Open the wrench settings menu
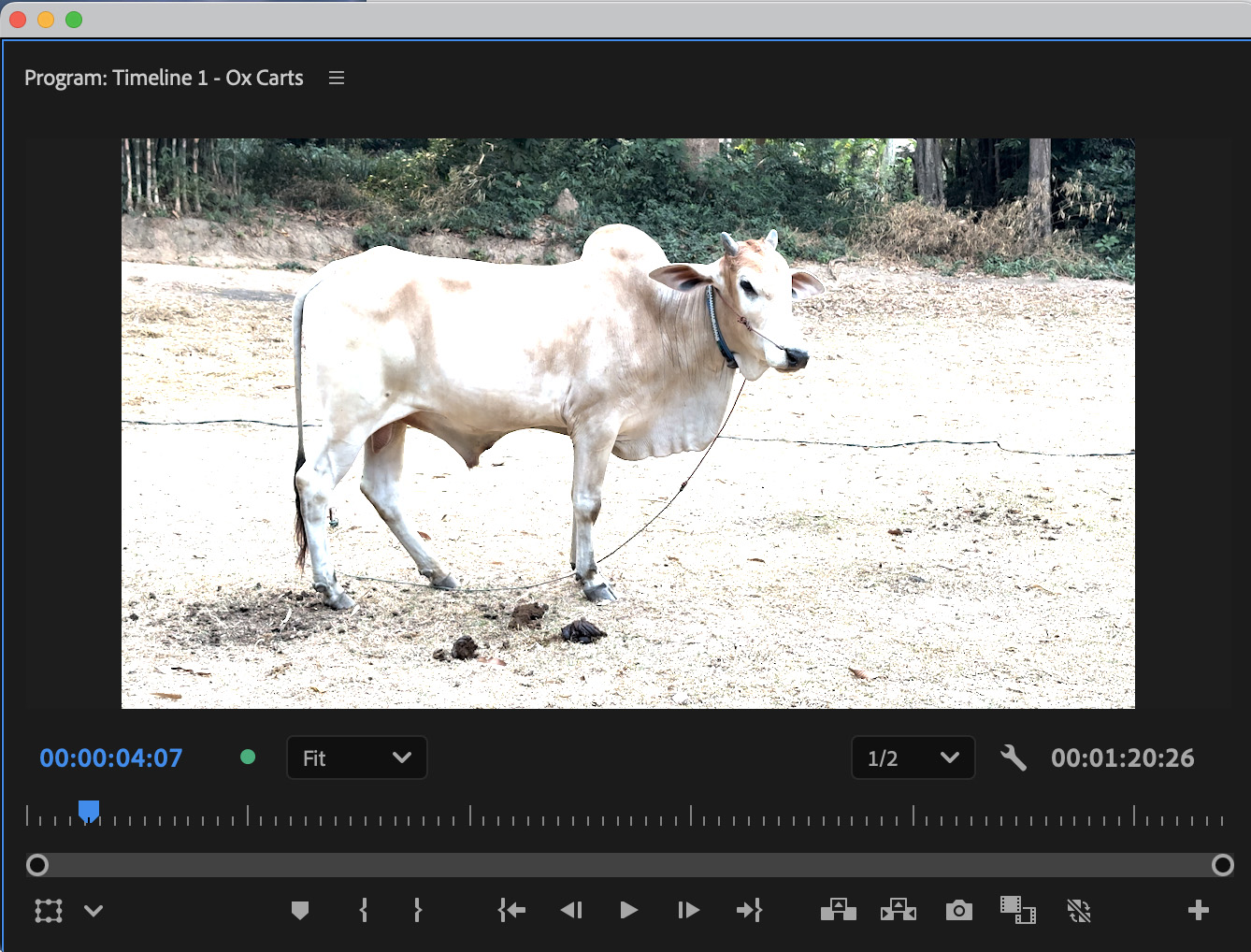1251x952 pixels. pos(1014,757)
